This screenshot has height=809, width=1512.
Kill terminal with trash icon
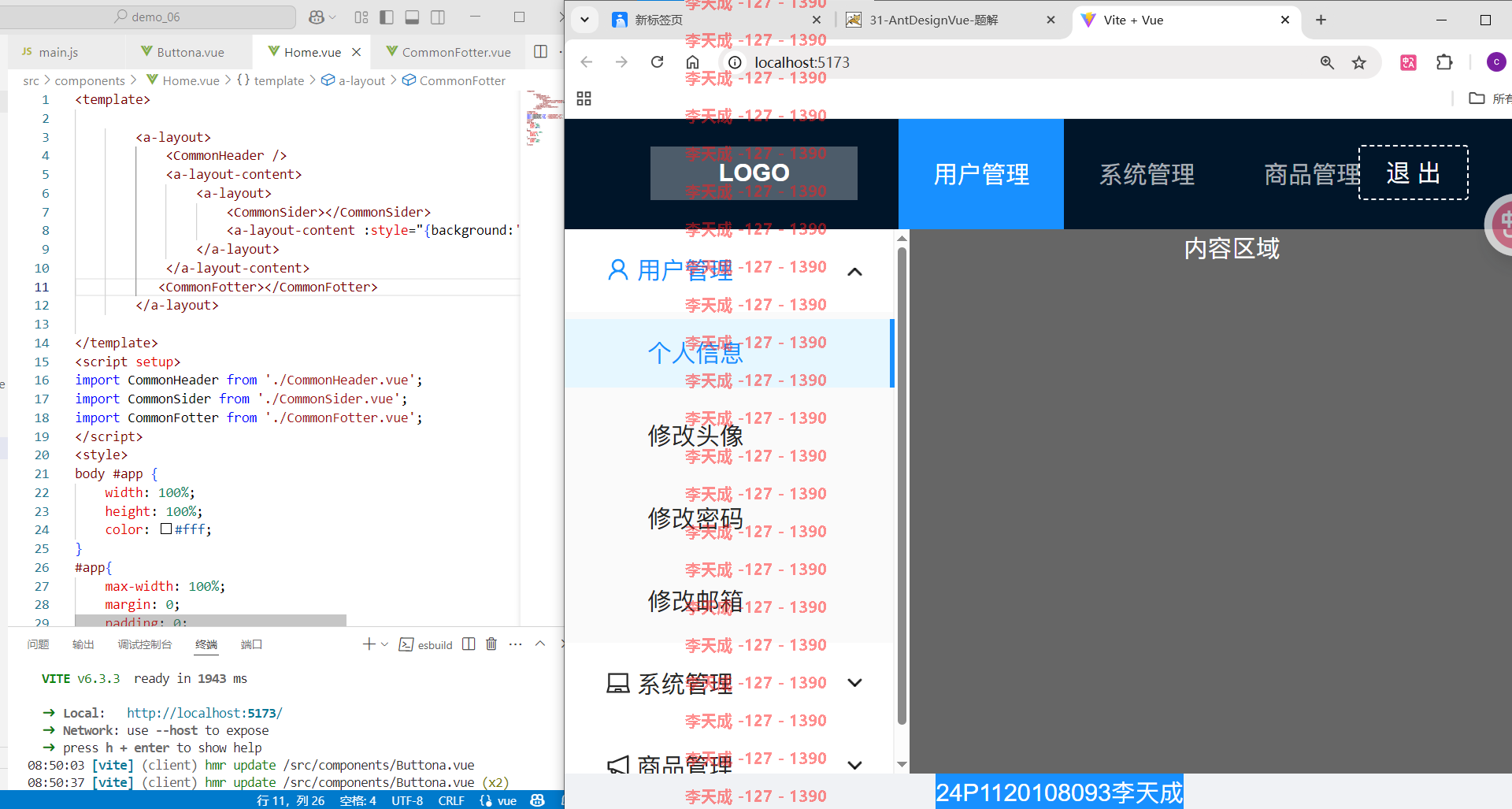coord(491,644)
